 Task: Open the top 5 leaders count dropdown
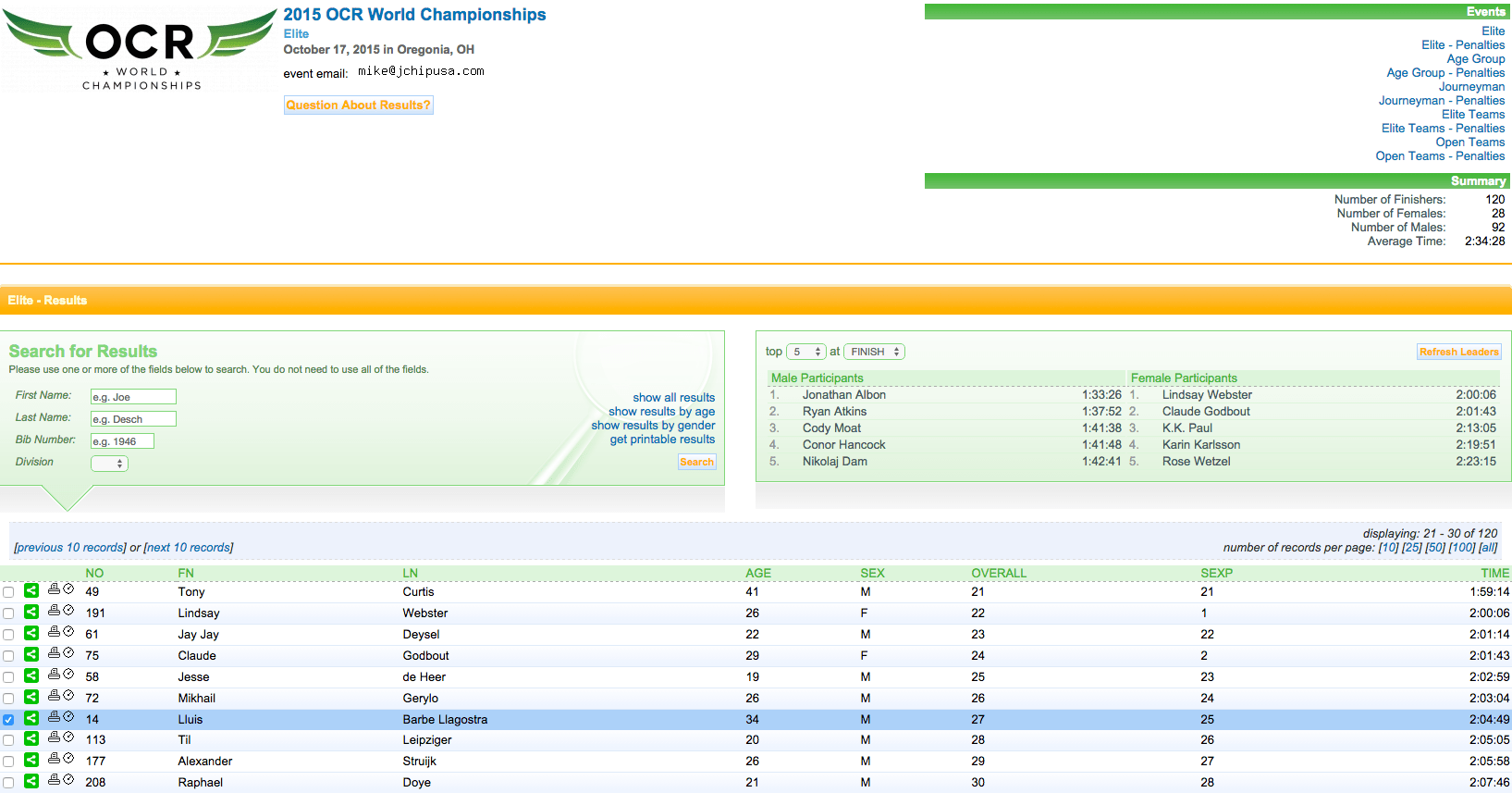(x=805, y=352)
